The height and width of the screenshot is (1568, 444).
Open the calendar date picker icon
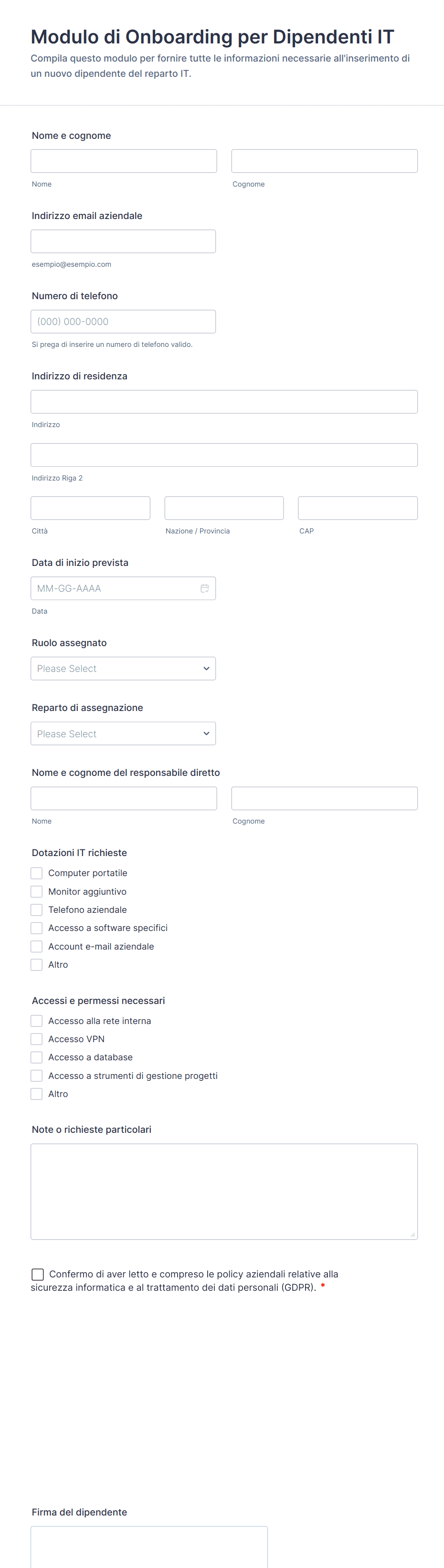tap(205, 588)
